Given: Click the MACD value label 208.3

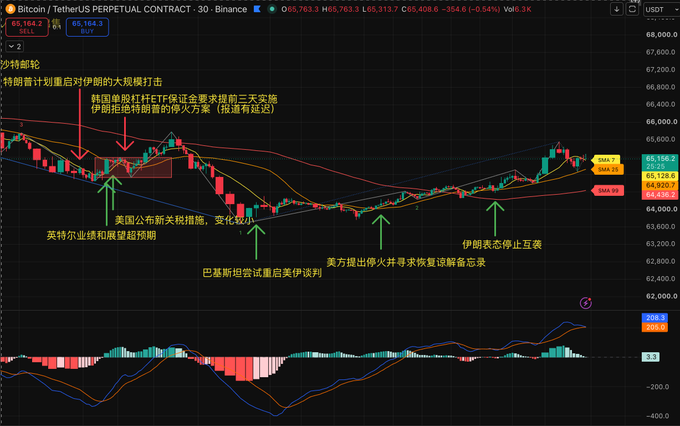Looking at the screenshot, I should point(655,318).
